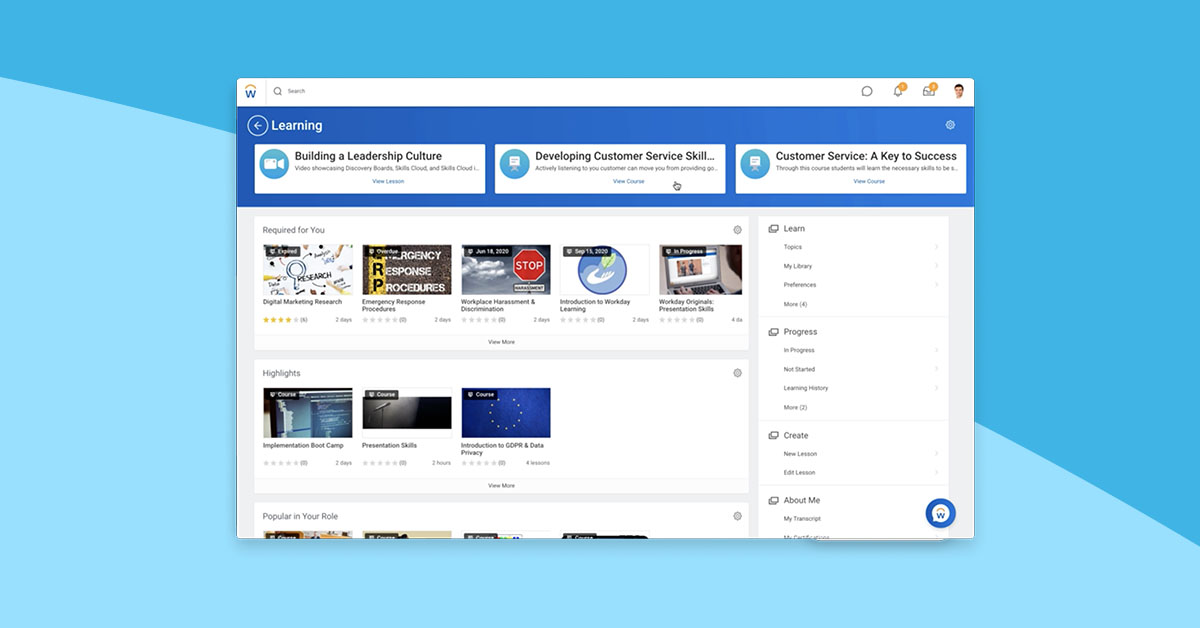
Task: Click View Lesson for Building a Leadership Culture
Action: click(x=388, y=182)
